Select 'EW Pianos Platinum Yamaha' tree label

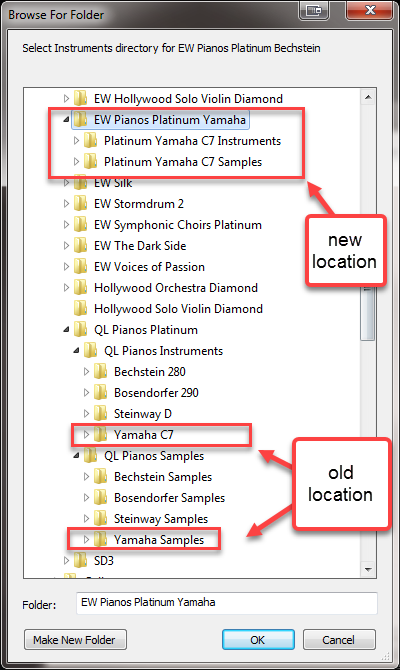click(x=170, y=120)
